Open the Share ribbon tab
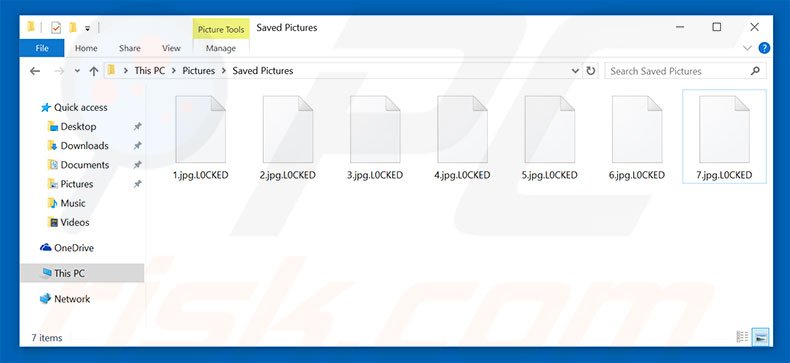790x363 pixels. coord(129,48)
